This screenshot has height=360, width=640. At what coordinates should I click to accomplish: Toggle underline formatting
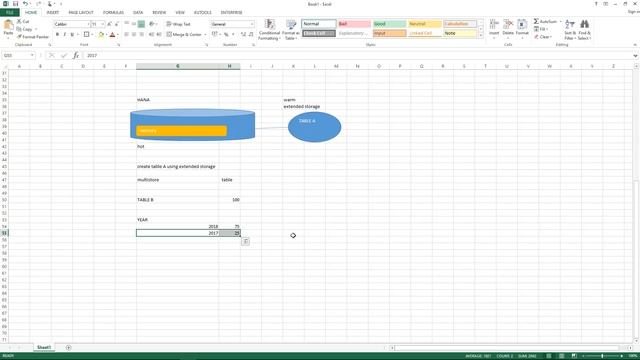pos(72,34)
